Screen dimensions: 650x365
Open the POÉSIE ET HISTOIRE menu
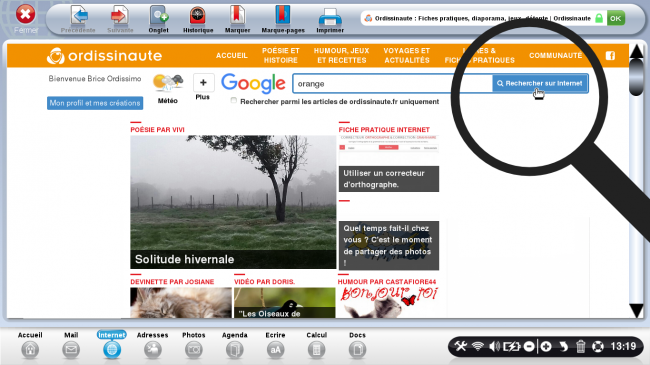(x=281, y=55)
